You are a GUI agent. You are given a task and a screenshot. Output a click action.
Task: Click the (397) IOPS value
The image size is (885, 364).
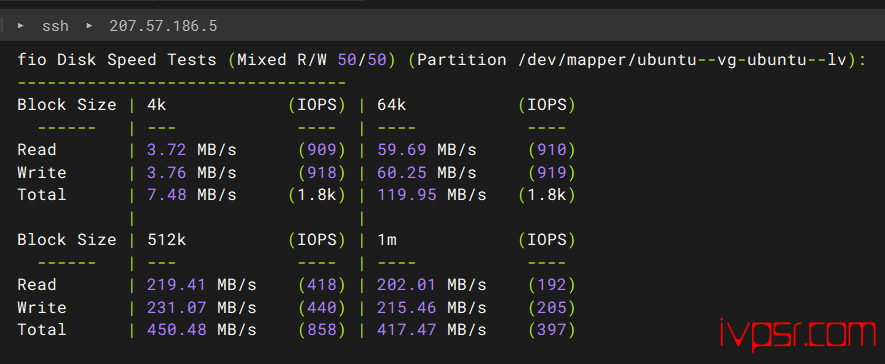point(552,330)
